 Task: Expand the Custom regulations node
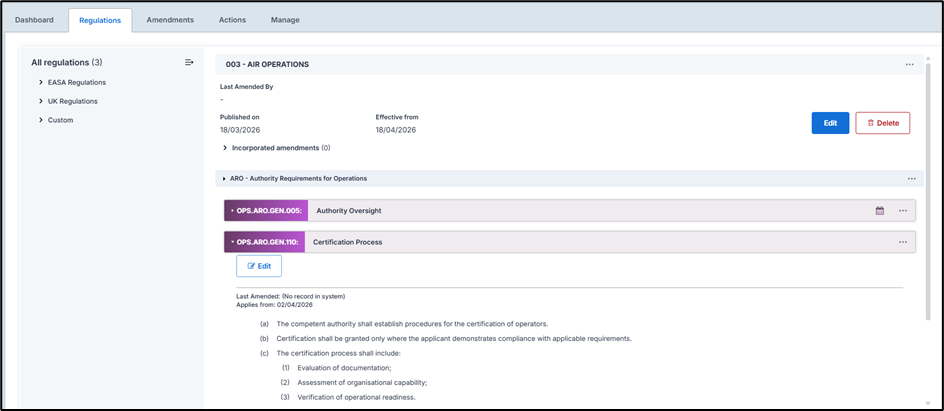coord(41,120)
